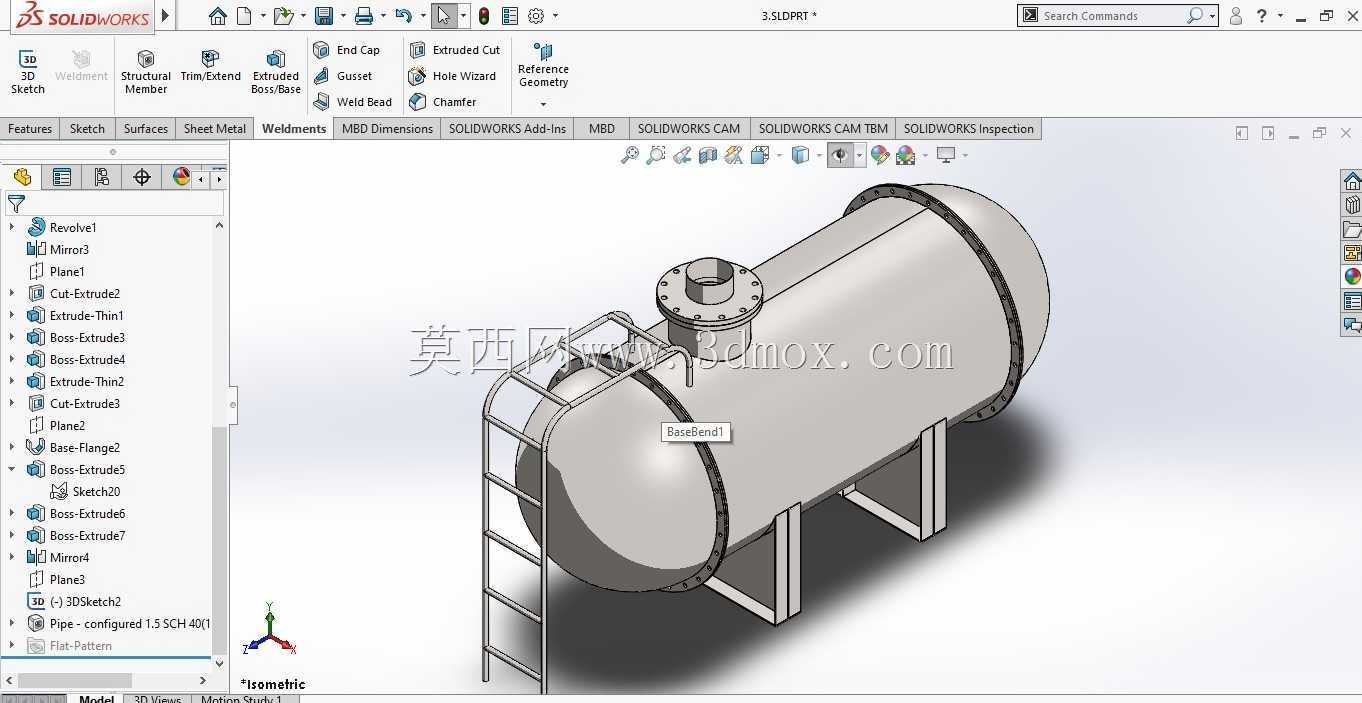Expand the Extrude-Thin1 feature
Screen dimensions: 1362x703
[x=12, y=315]
